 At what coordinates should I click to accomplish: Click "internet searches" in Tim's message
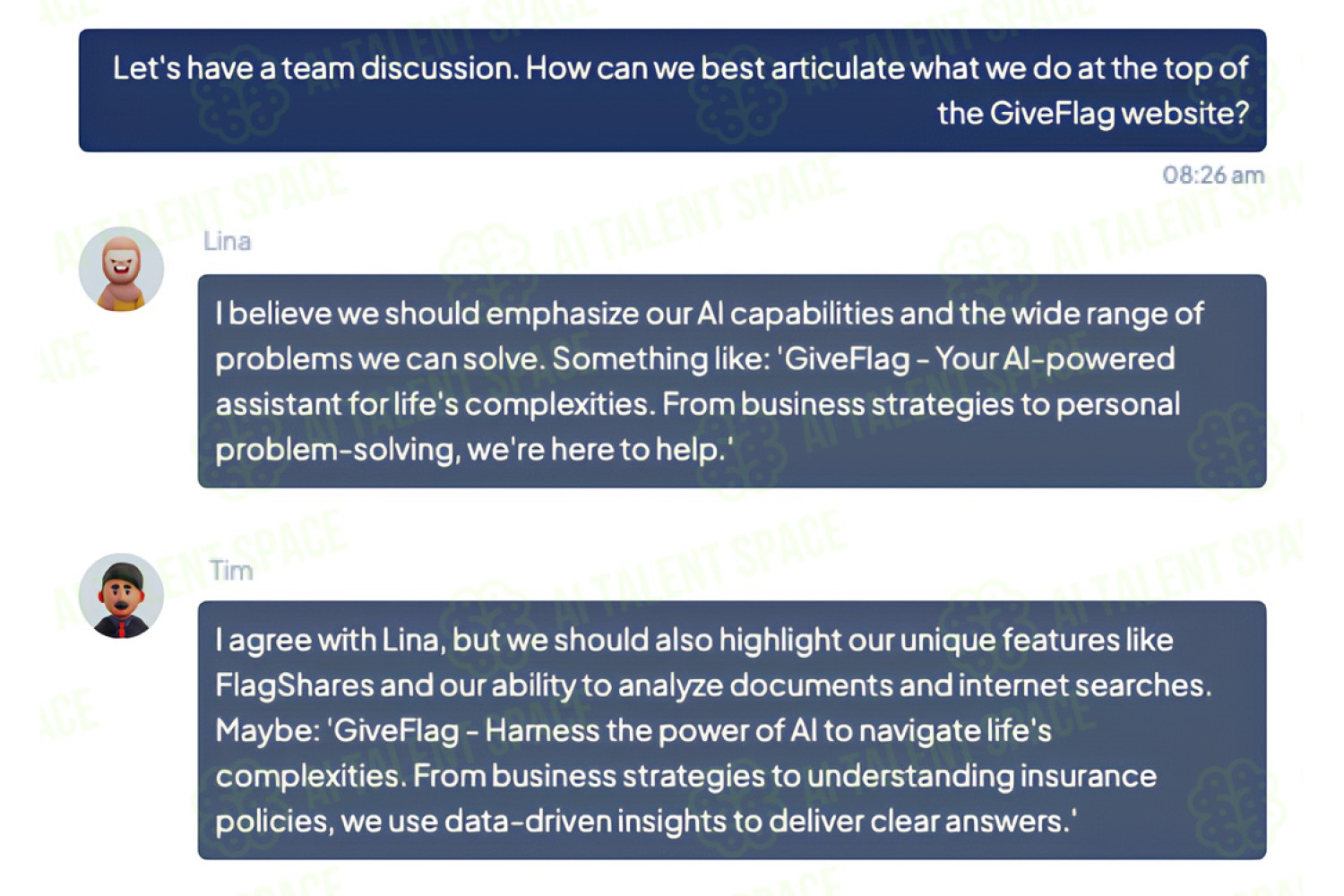(x=1084, y=685)
